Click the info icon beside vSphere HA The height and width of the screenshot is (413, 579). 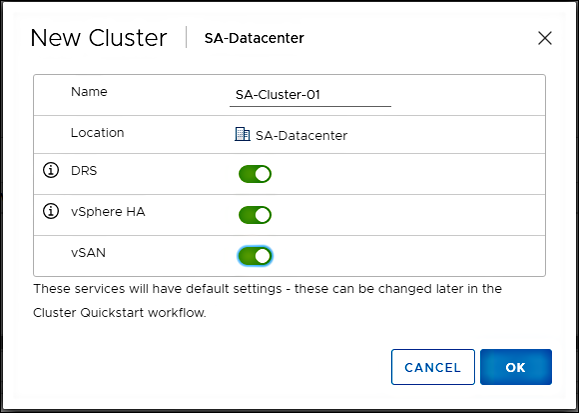click(51, 211)
